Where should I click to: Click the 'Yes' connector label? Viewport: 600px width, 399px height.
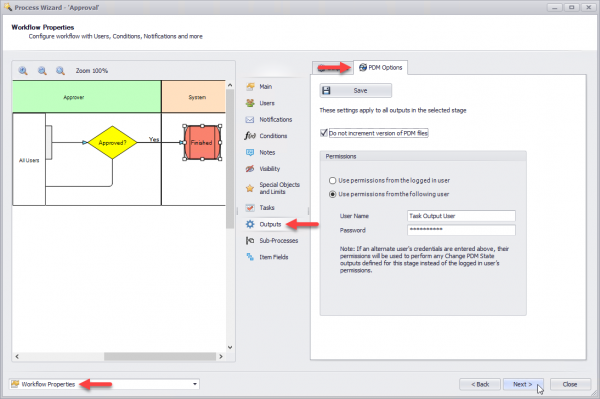[x=154, y=139]
